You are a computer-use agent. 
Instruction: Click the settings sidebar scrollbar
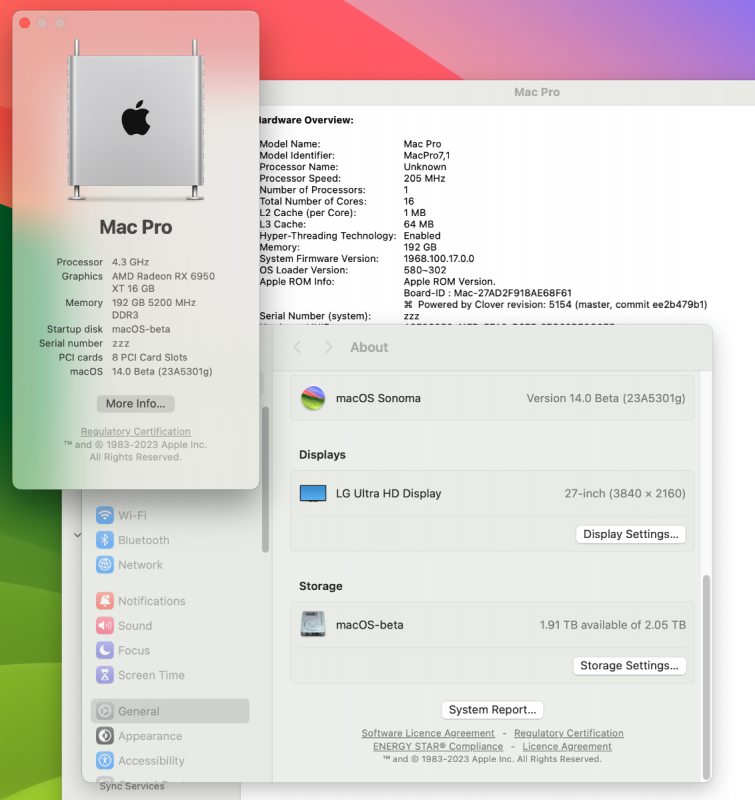point(265,480)
